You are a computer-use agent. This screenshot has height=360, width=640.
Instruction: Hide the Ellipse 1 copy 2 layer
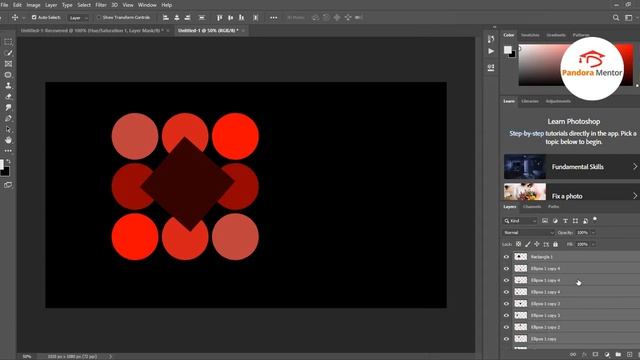coord(507,327)
